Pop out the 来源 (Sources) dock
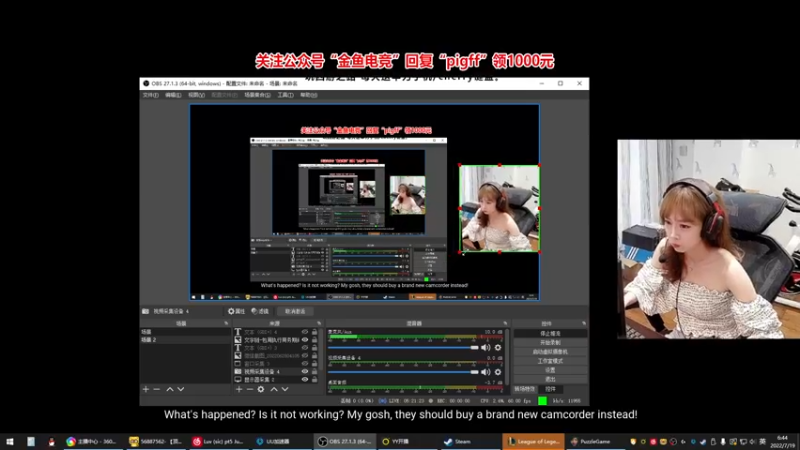The width and height of the screenshot is (800, 450). point(319,323)
